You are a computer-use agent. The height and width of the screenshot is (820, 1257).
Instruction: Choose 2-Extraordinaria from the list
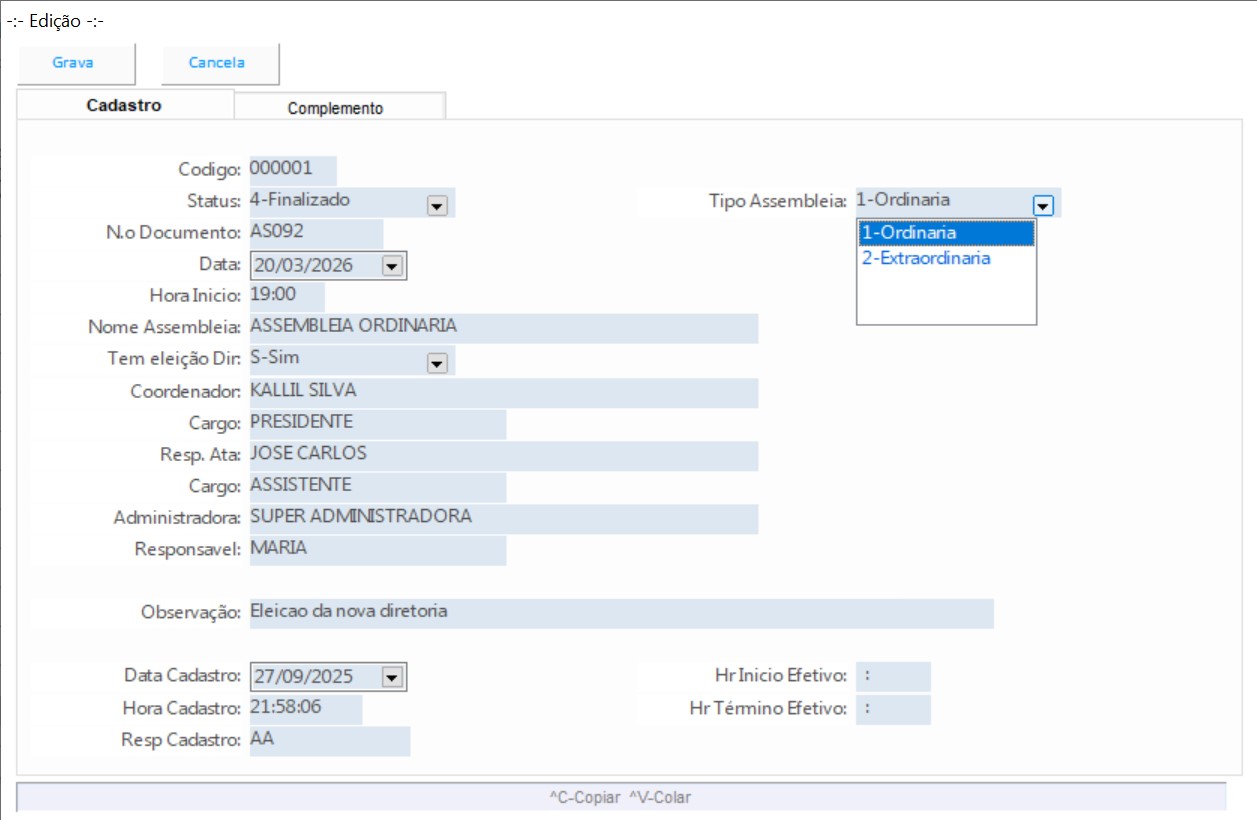(926, 258)
